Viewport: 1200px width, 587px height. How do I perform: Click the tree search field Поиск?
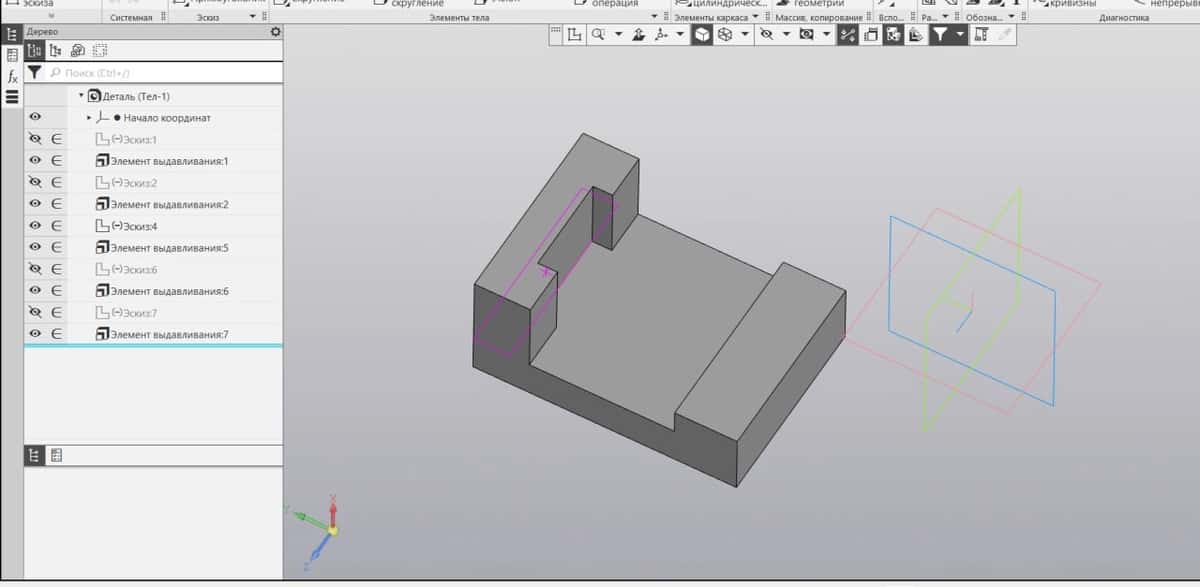coord(165,73)
